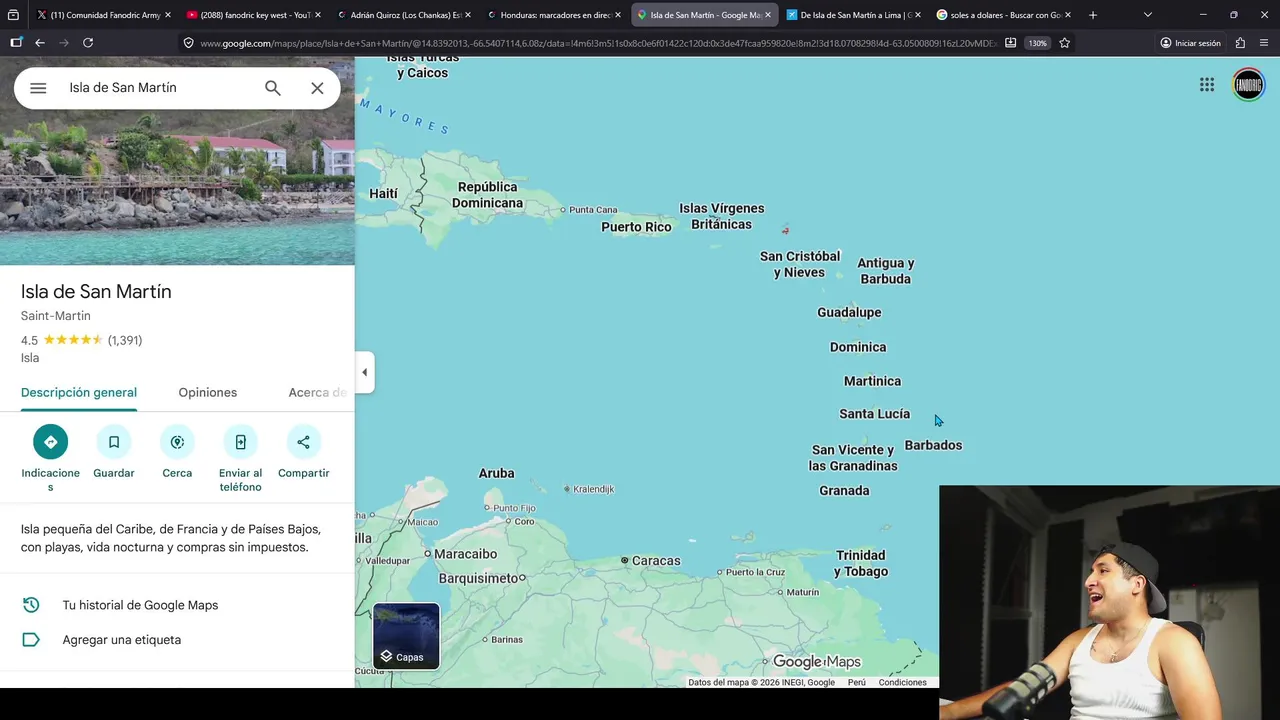The width and height of the screenshot is (1280, 720).
Task: Select the Opiniones tab
Action: [208, 392]
